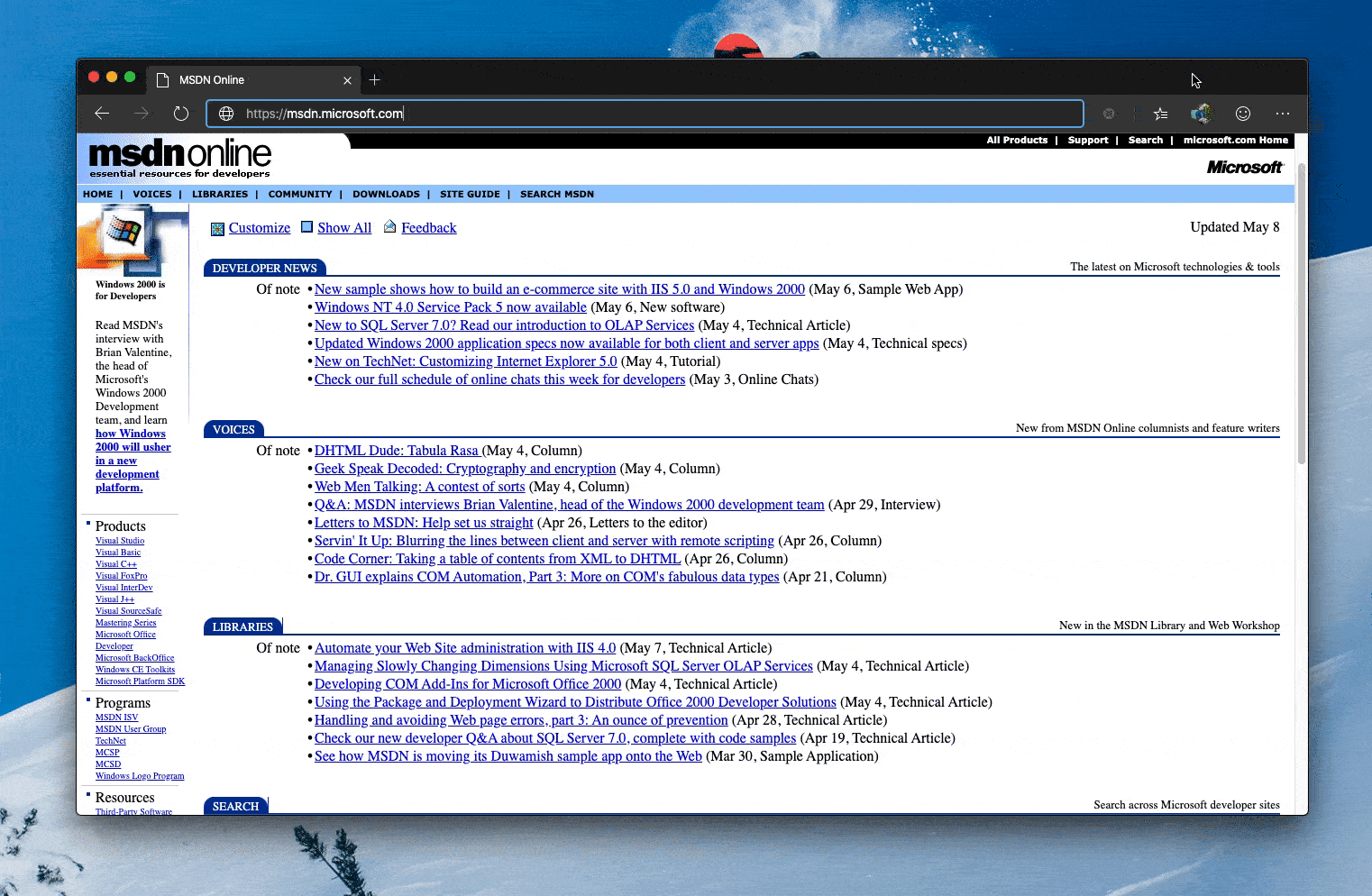The image size is (1372, 896).
Task: Click the VOICES section header tab
Action: coord(233,429)
